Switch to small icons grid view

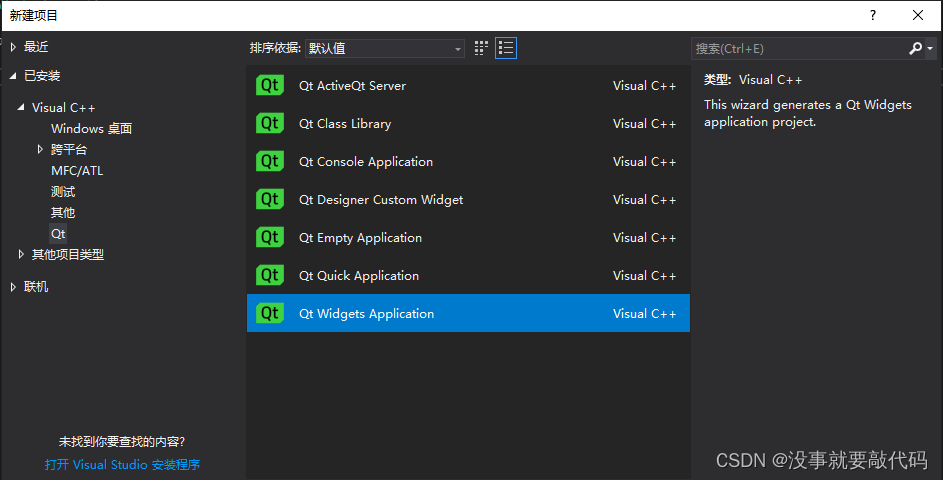click(x=481, y=48)
